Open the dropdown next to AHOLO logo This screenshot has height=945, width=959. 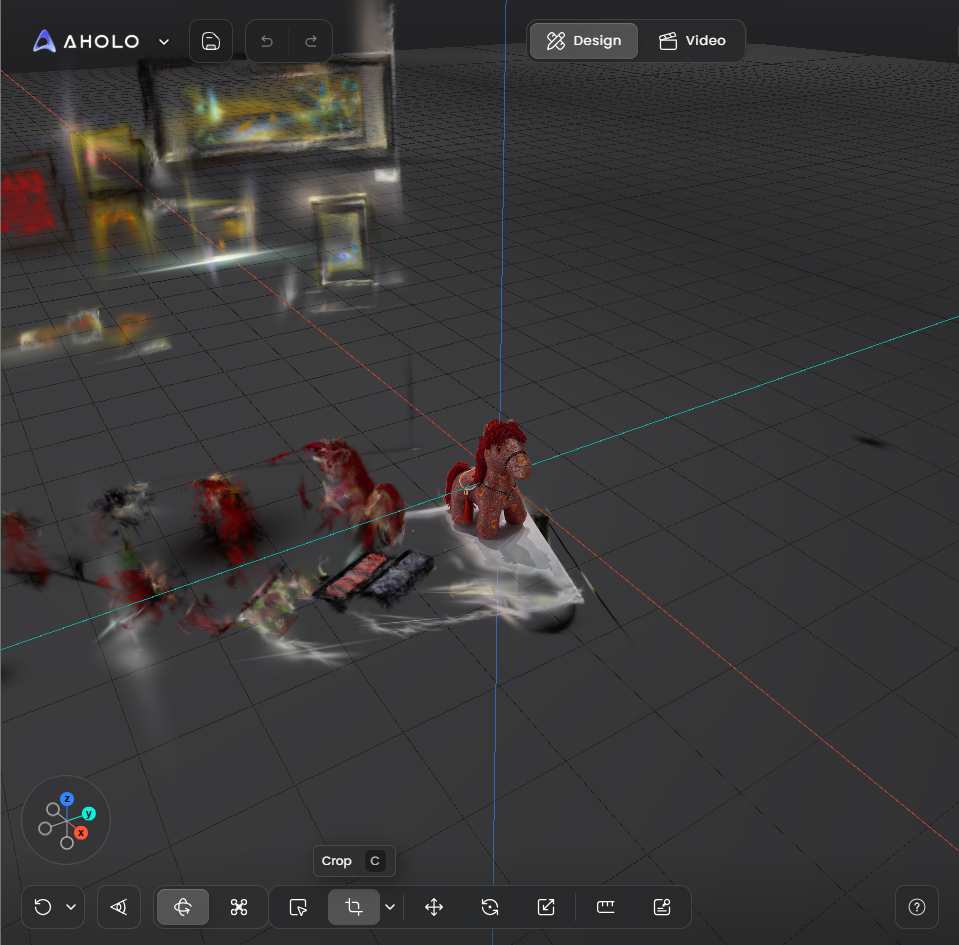164,42
